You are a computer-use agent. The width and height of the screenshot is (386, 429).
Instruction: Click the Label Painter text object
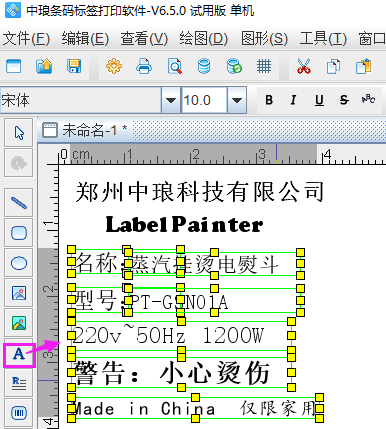pyautogui.click(x=184, y=224)
